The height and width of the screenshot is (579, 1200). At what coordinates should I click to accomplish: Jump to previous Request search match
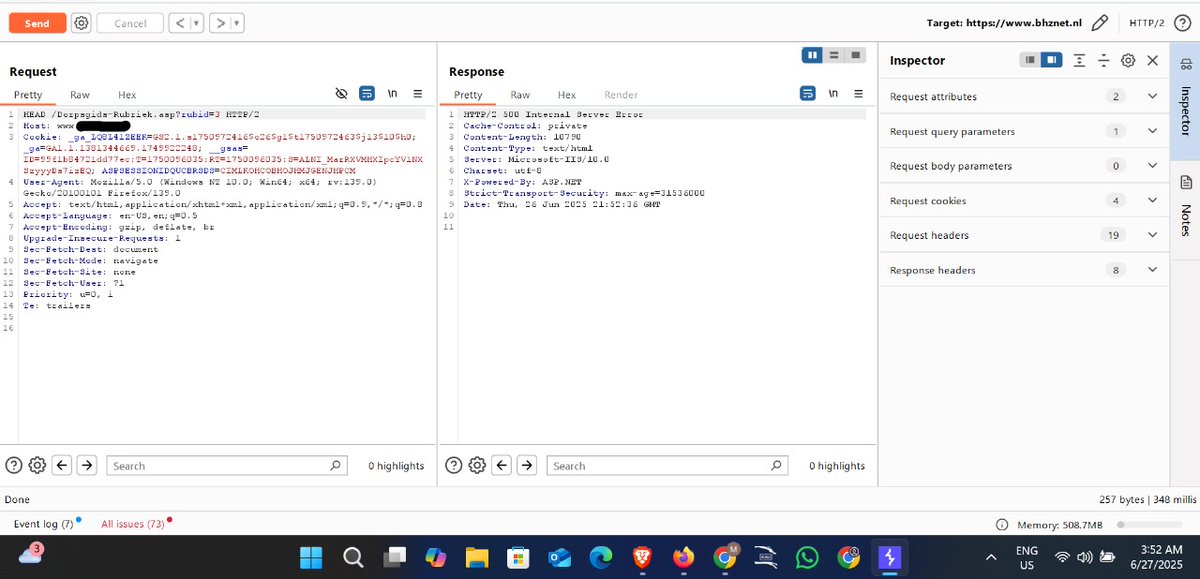click(62, 465)
